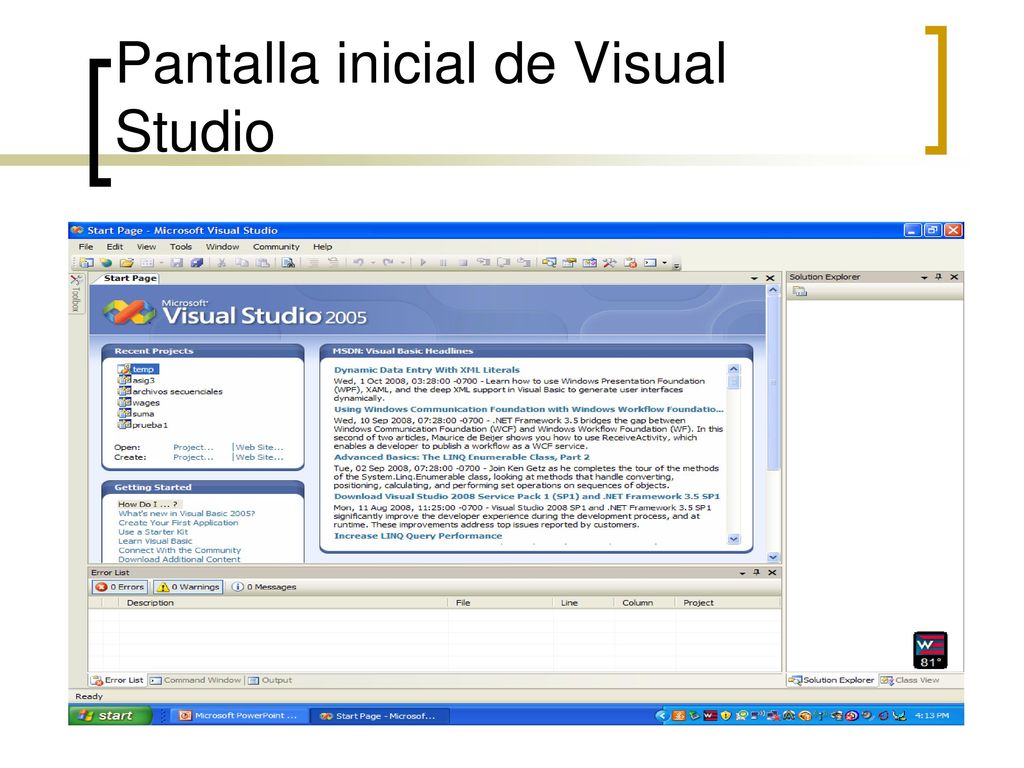The image size is (1024, 768).
Task: Open toolbar options overflow dropdown
Action: click(x=677, y=264)
